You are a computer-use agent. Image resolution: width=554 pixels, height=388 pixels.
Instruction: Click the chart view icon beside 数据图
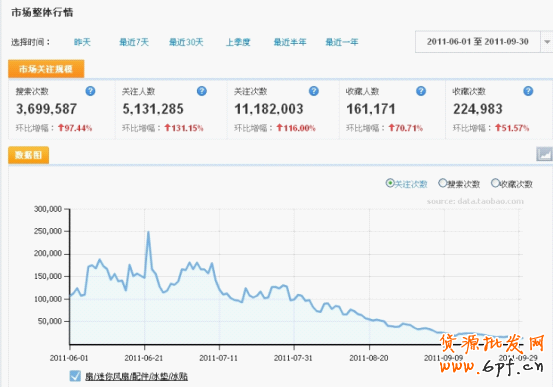[544, 154]
